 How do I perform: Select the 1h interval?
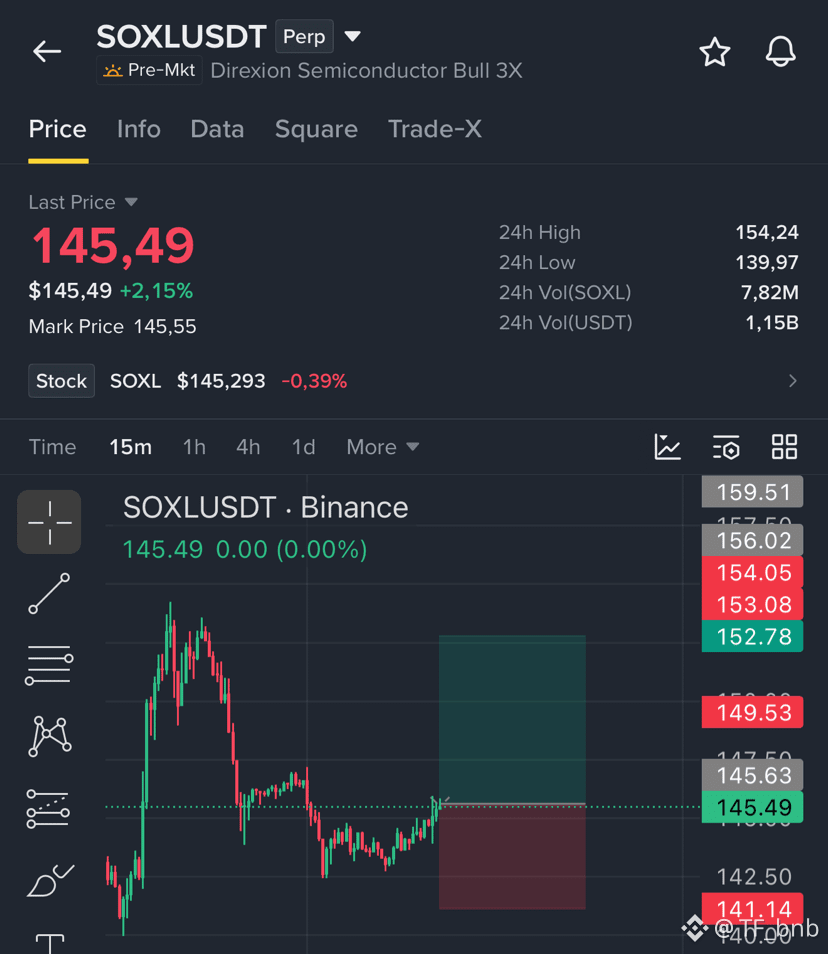(194, 447)
